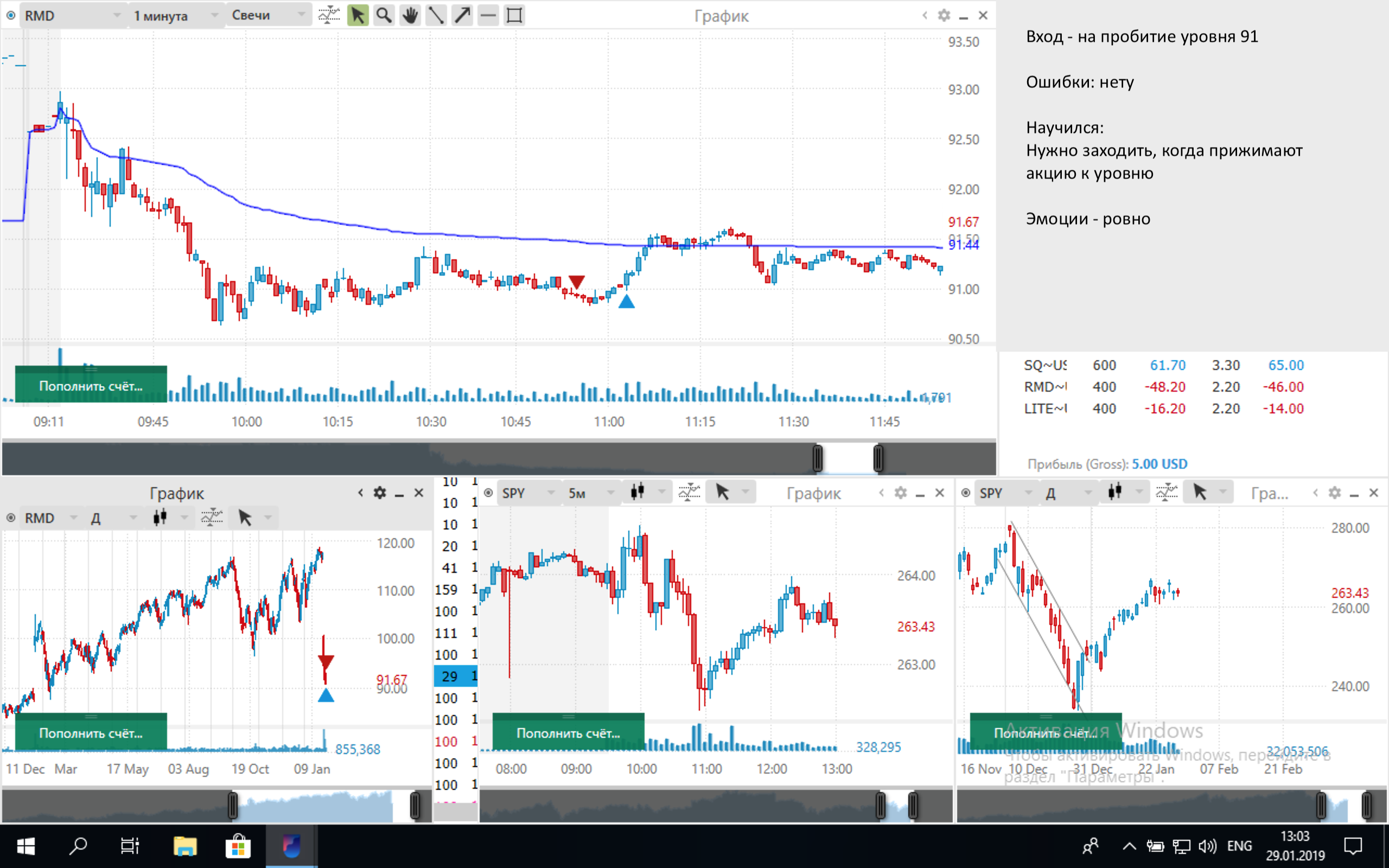This screenshot has width=1389, height=868.
Task: Open indicators in the RMD daily chart
Action: tap(212, 517)
